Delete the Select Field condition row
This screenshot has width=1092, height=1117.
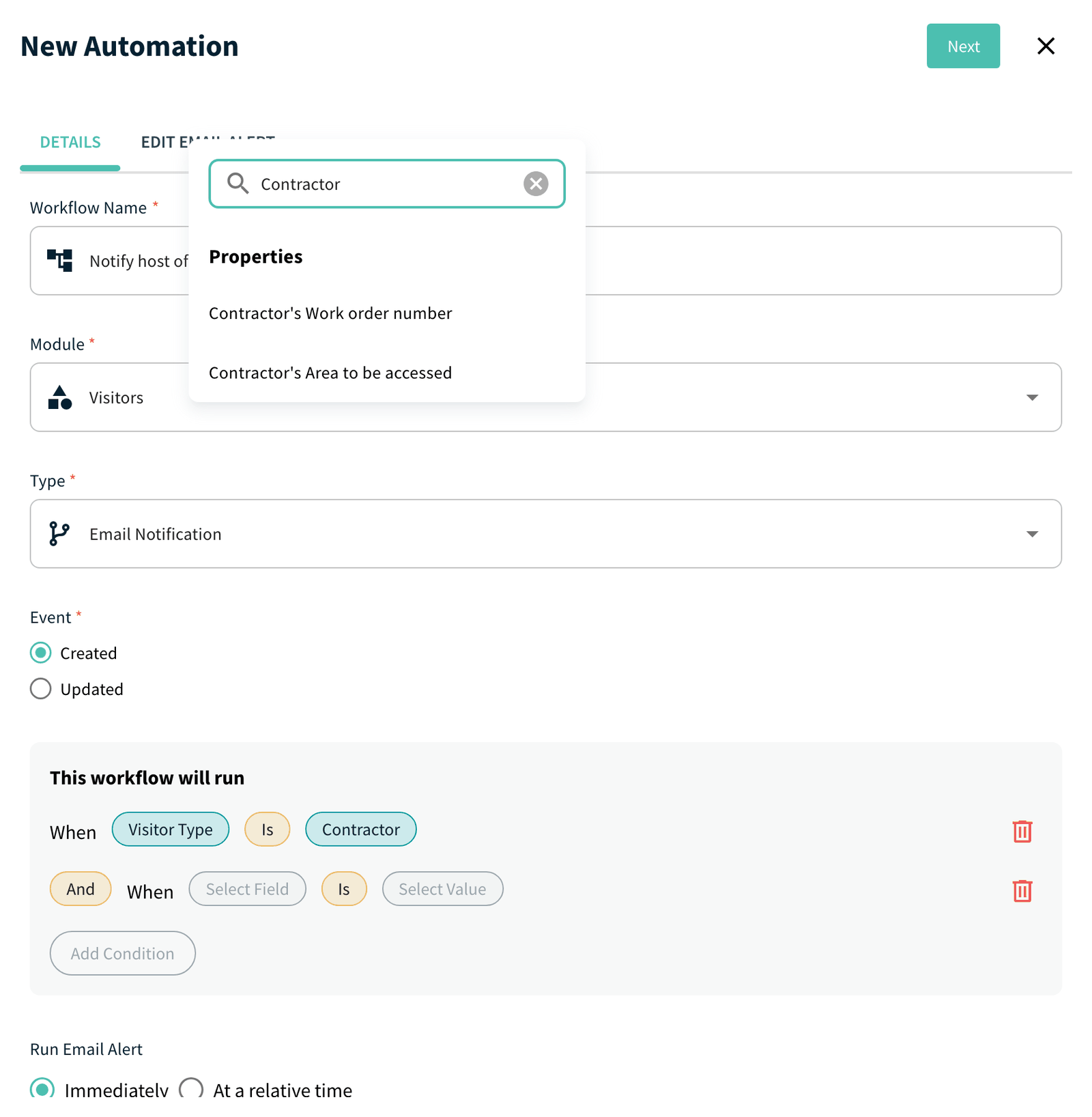pos(1022,890)
